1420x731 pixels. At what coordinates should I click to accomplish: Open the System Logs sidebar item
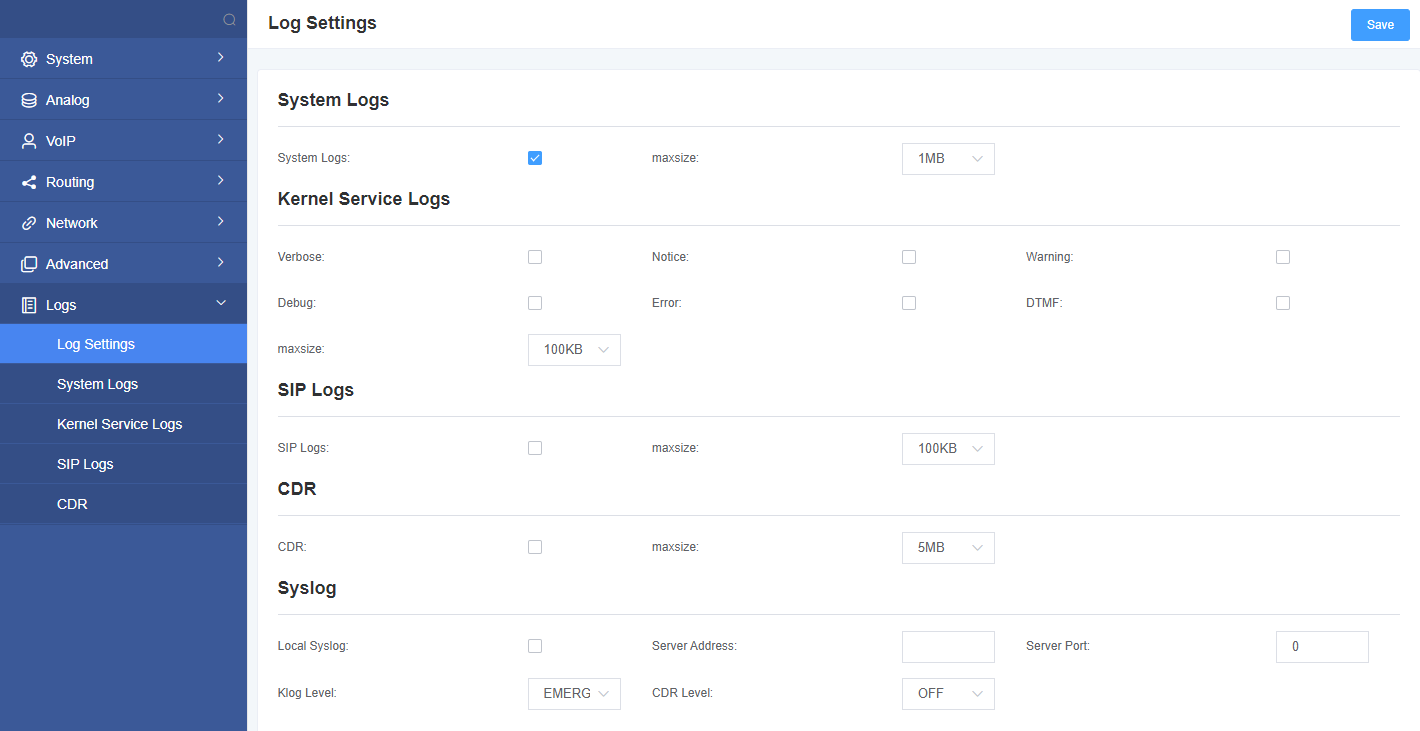click(123, 384)
